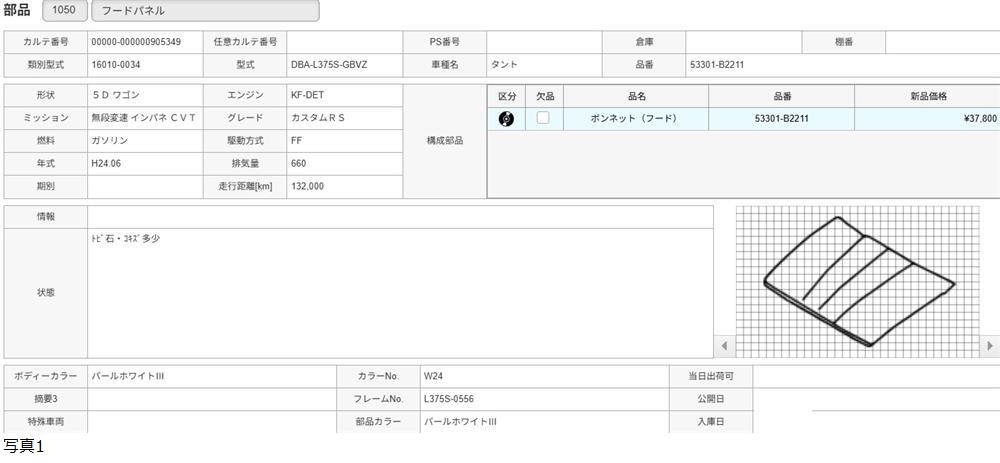Click the 任意カルテ番号 empty field
Screen dimensions: 1000x463
click(344, 42)
